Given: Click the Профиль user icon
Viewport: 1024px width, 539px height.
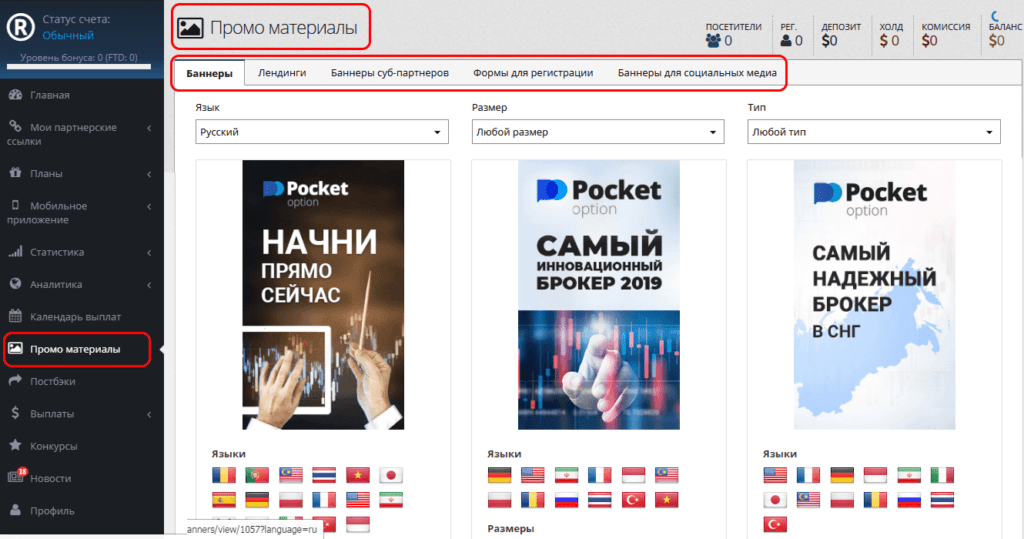Looking at the screenshot, I should [15, 510].
